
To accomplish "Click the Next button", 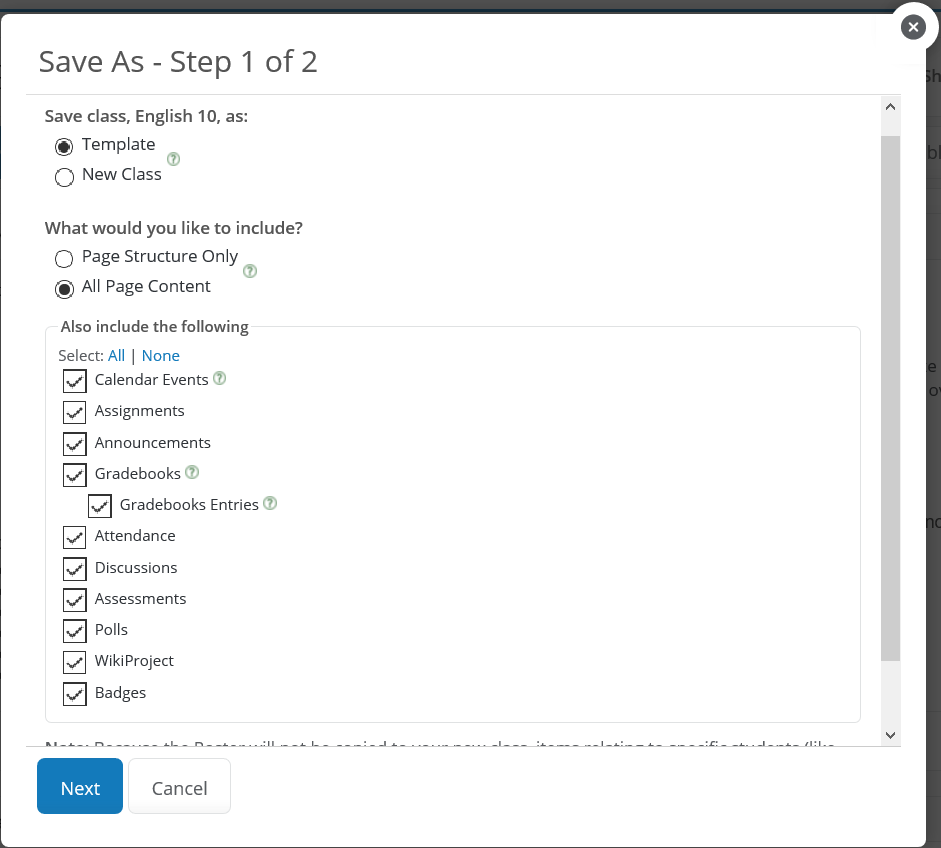I will coord(80,786).
